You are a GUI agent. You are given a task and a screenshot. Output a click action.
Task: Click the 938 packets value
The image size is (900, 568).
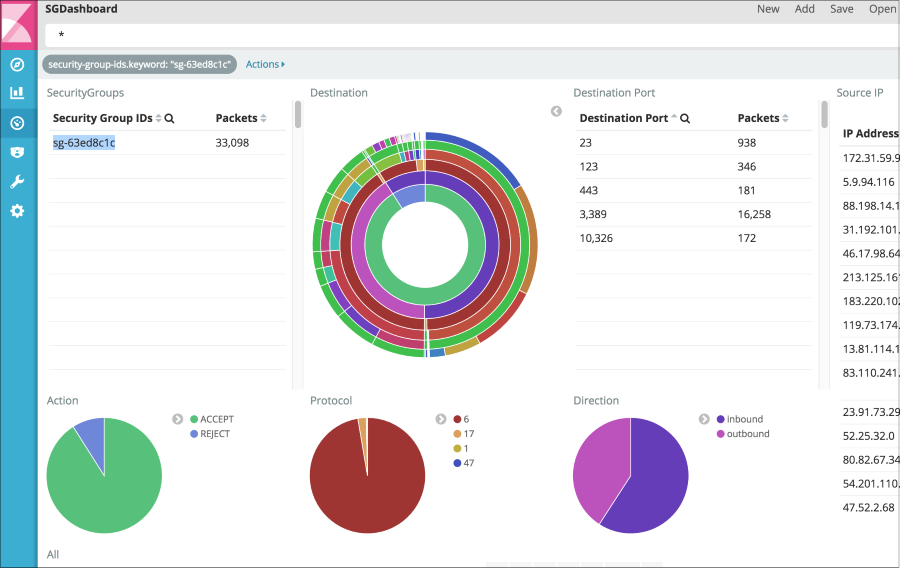tap(747, 143)
